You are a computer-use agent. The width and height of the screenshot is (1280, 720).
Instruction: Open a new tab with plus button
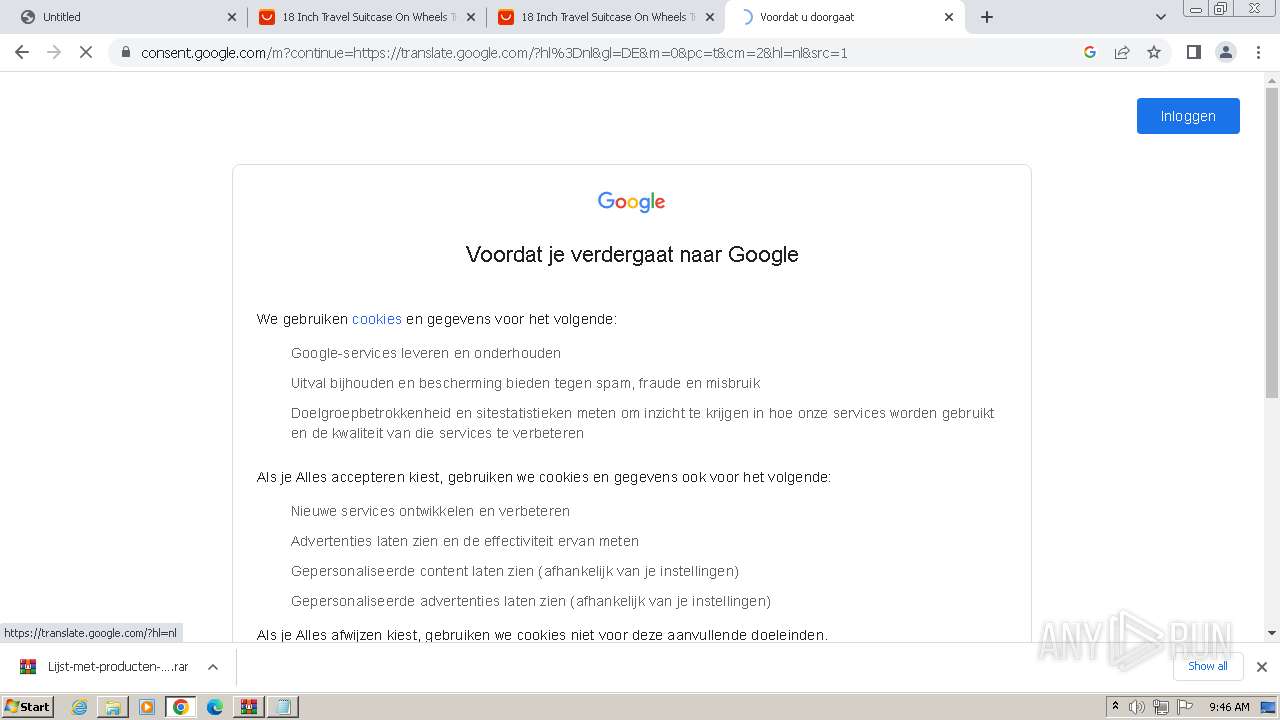pos(987,17)
